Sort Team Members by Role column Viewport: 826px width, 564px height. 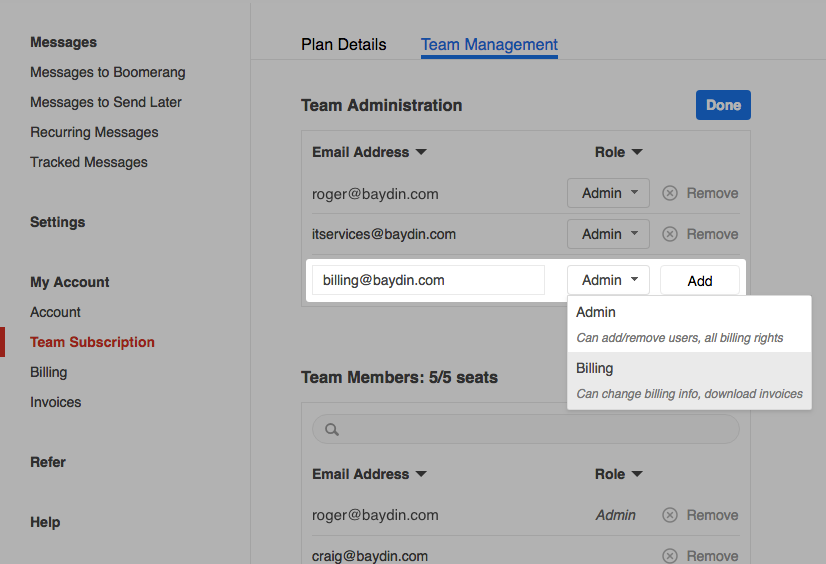pyautogui.click(x=618, y=474)
